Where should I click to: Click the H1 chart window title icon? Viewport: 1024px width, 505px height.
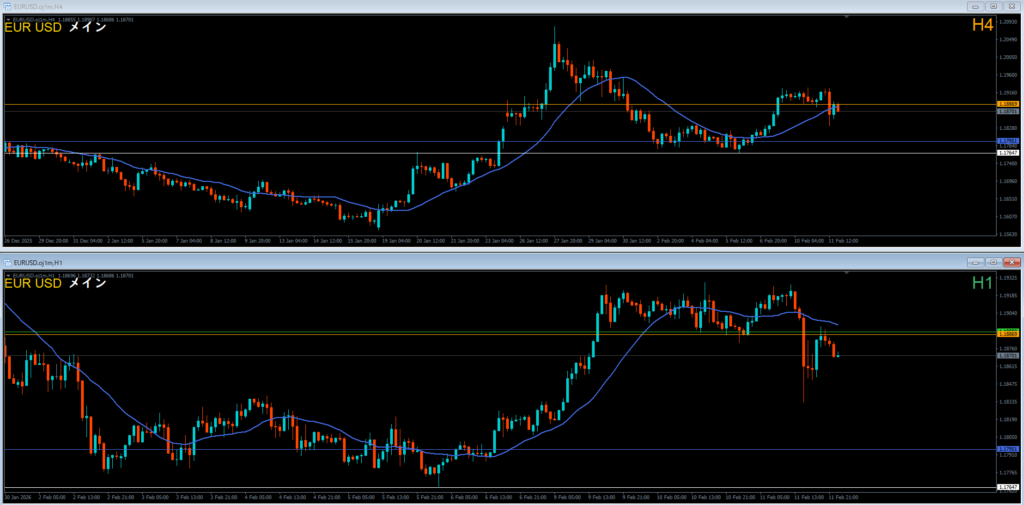[7, 262]
